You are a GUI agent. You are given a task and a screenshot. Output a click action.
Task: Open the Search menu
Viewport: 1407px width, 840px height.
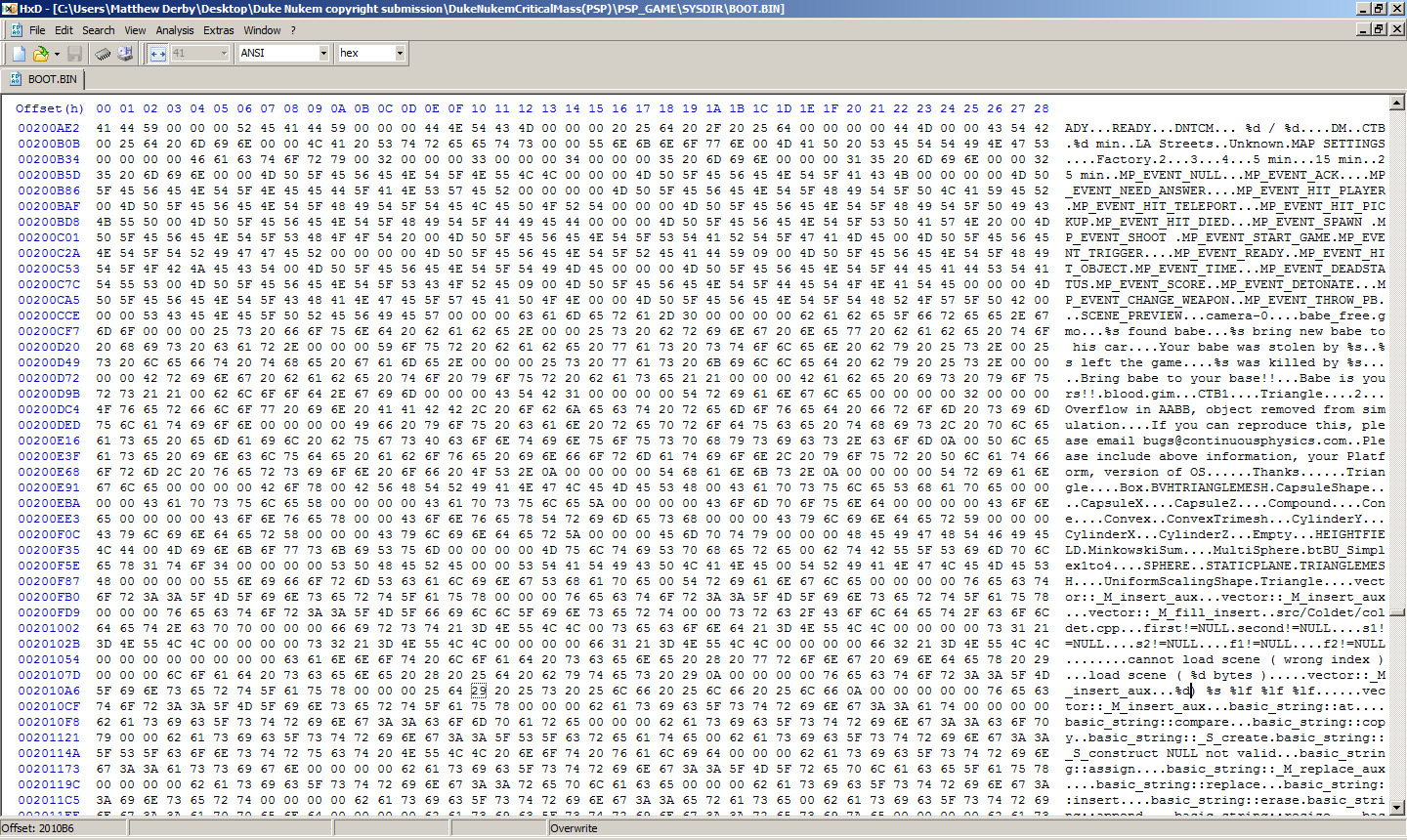pos(98,30)
